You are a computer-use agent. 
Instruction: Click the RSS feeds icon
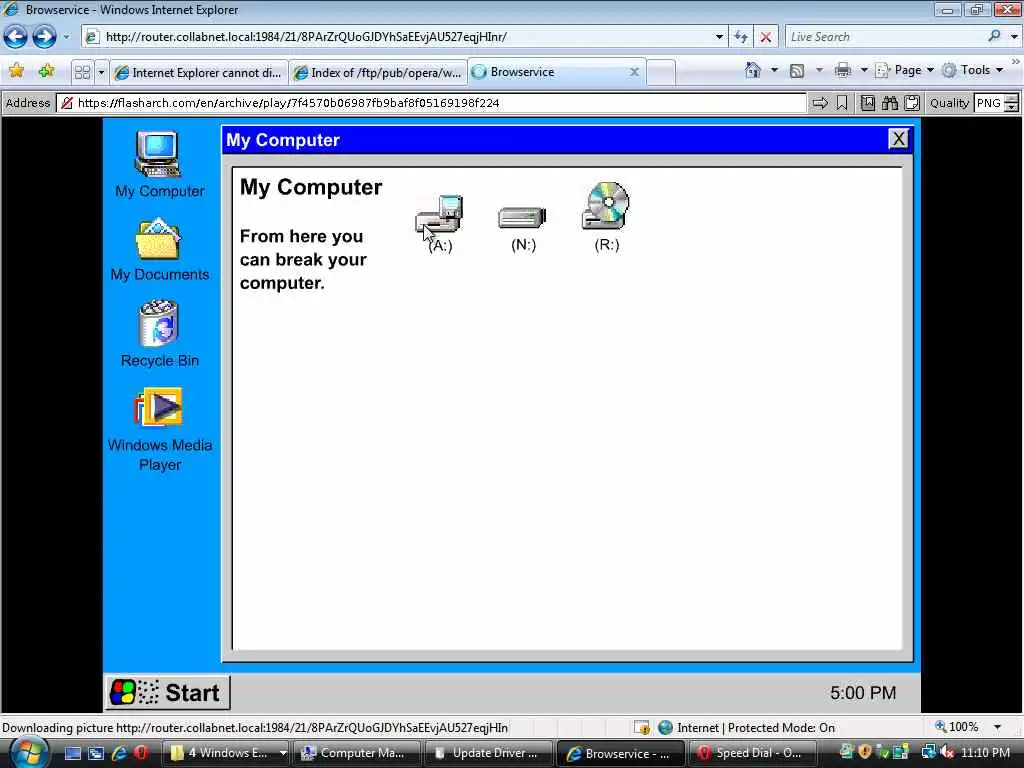point(797,71)
